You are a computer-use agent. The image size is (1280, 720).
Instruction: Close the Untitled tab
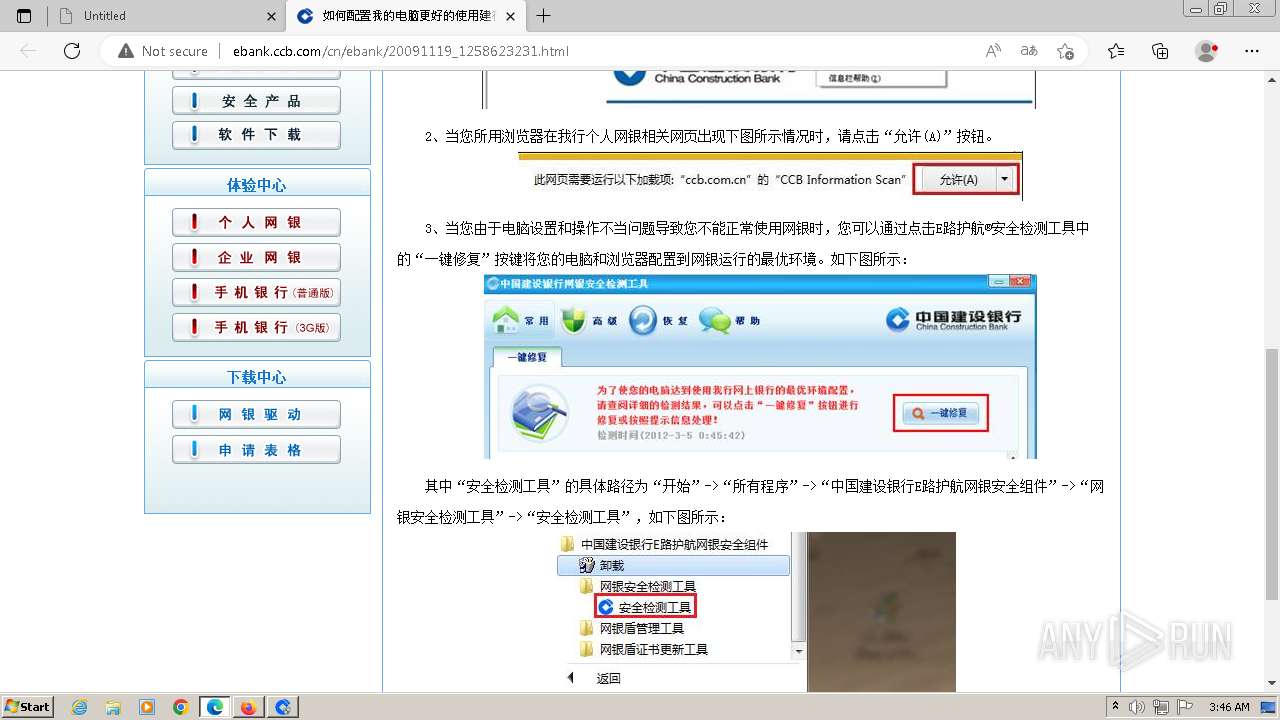272,16
